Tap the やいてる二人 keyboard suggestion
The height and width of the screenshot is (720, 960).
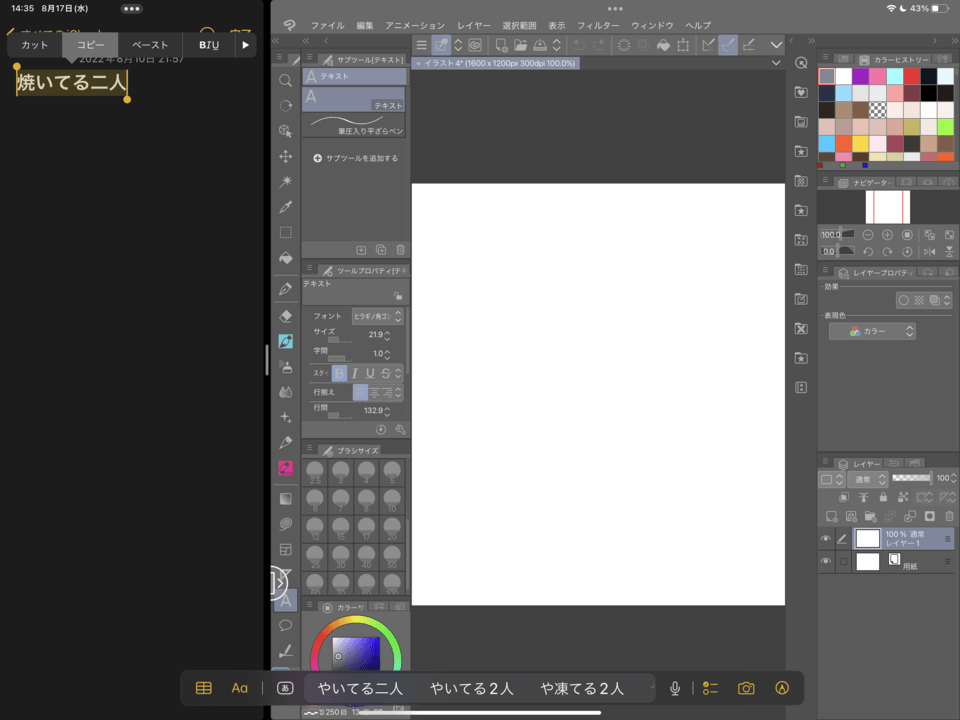pyautogui.click(x=358, y=688)
